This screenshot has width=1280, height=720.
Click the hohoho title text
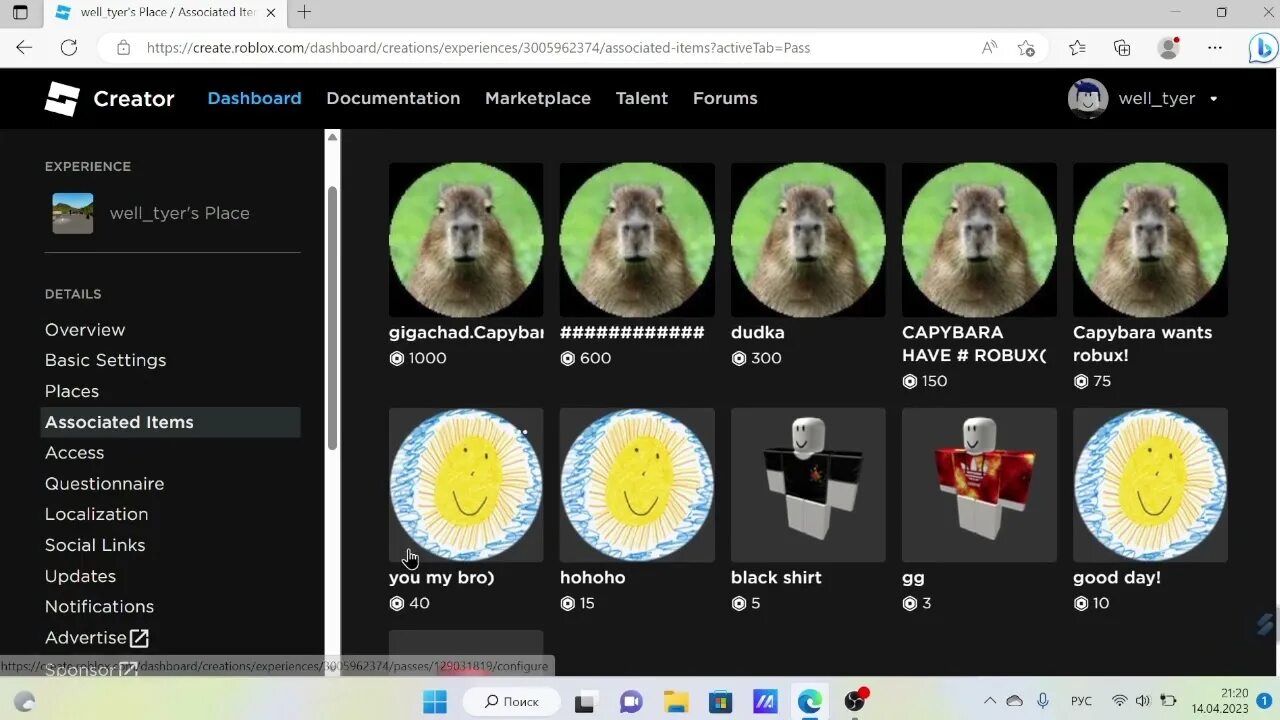tap(592, 577)
